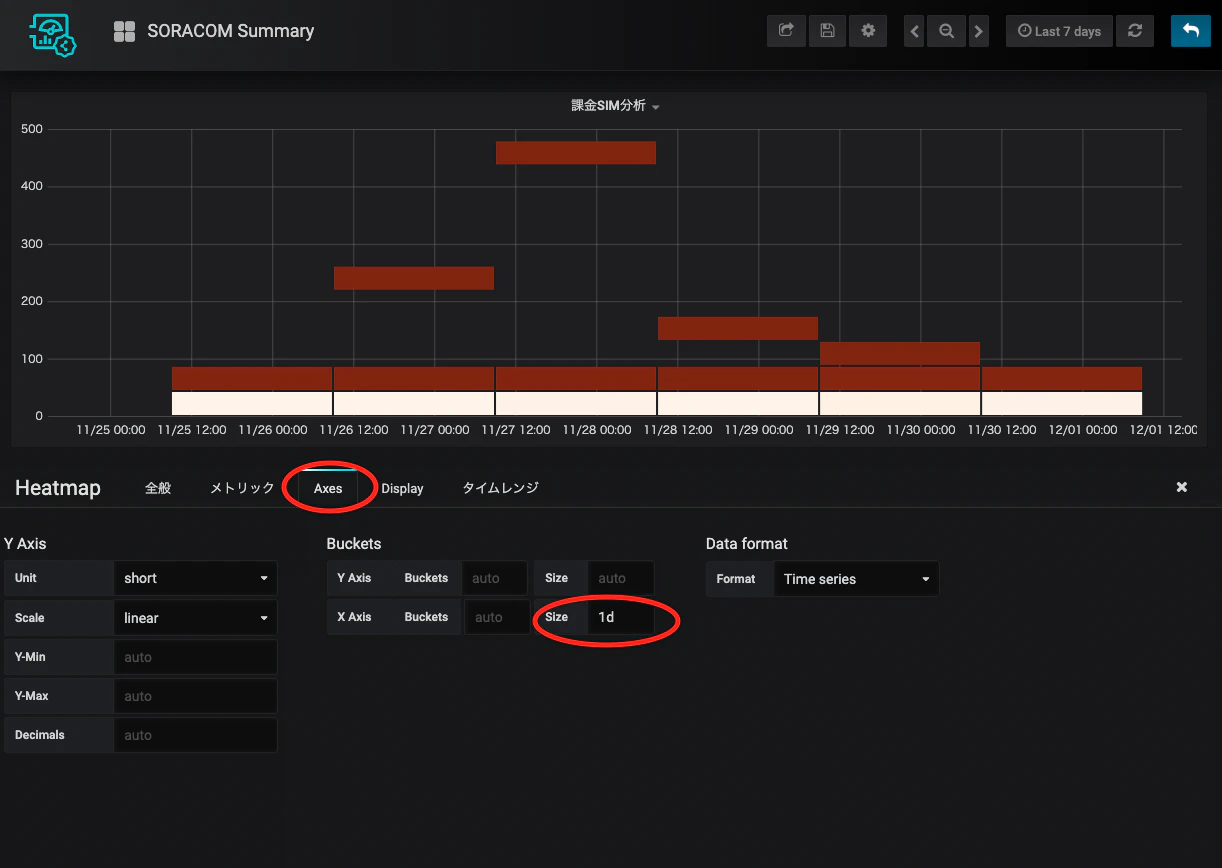Focus the X Axis Buckets input

click(x=497, y=617)
